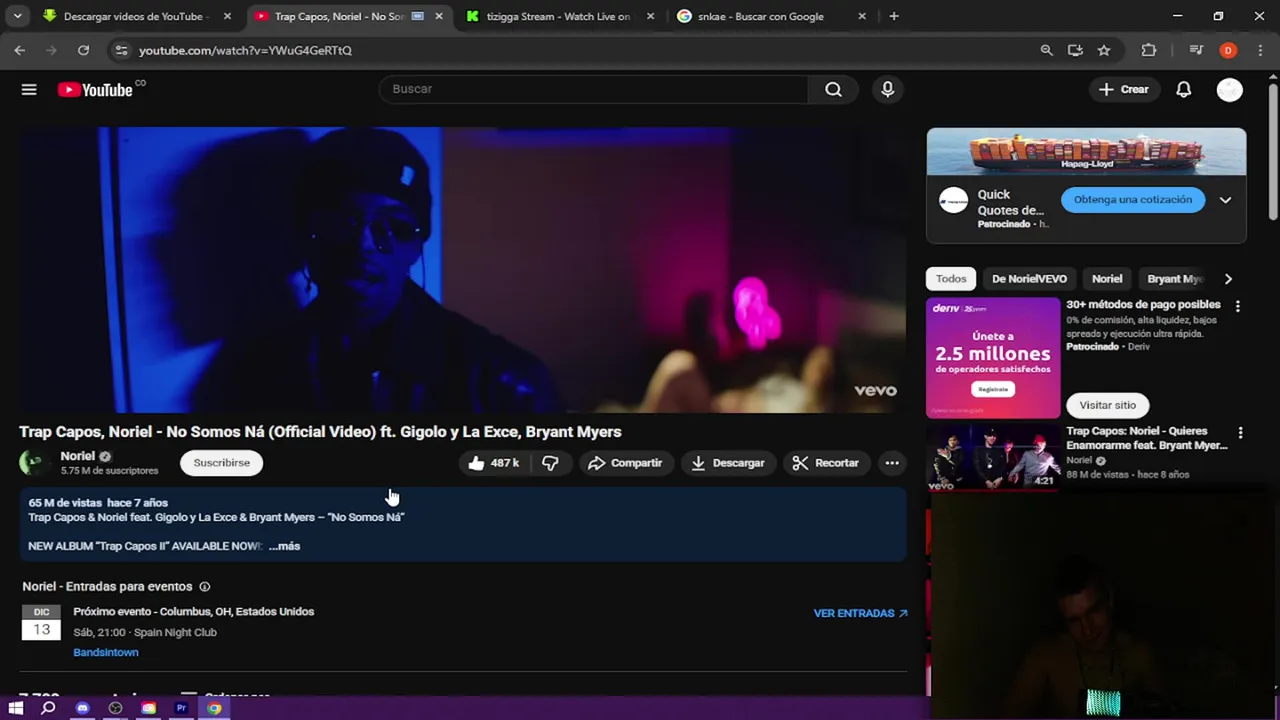Screen dimensions: 1280x720
Task: Open YouTube notifications bell
Action: [x=1183, y=89]
